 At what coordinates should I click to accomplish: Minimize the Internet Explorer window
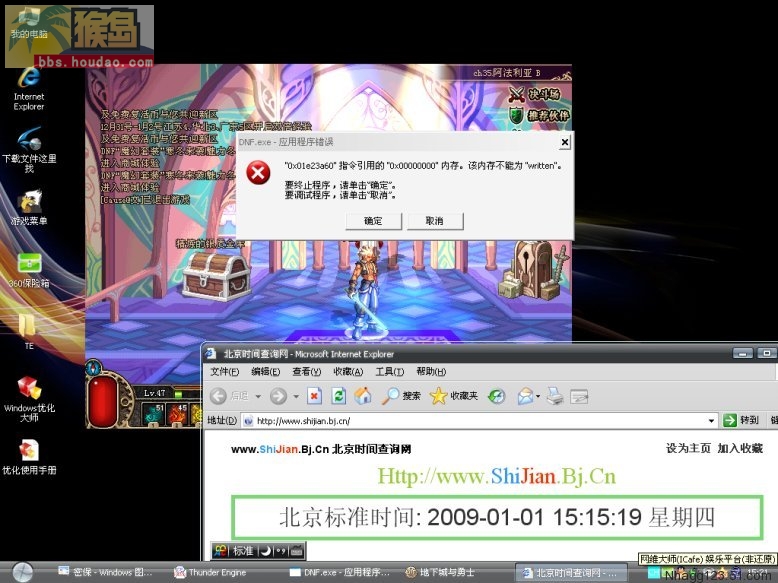pos(743,353)
